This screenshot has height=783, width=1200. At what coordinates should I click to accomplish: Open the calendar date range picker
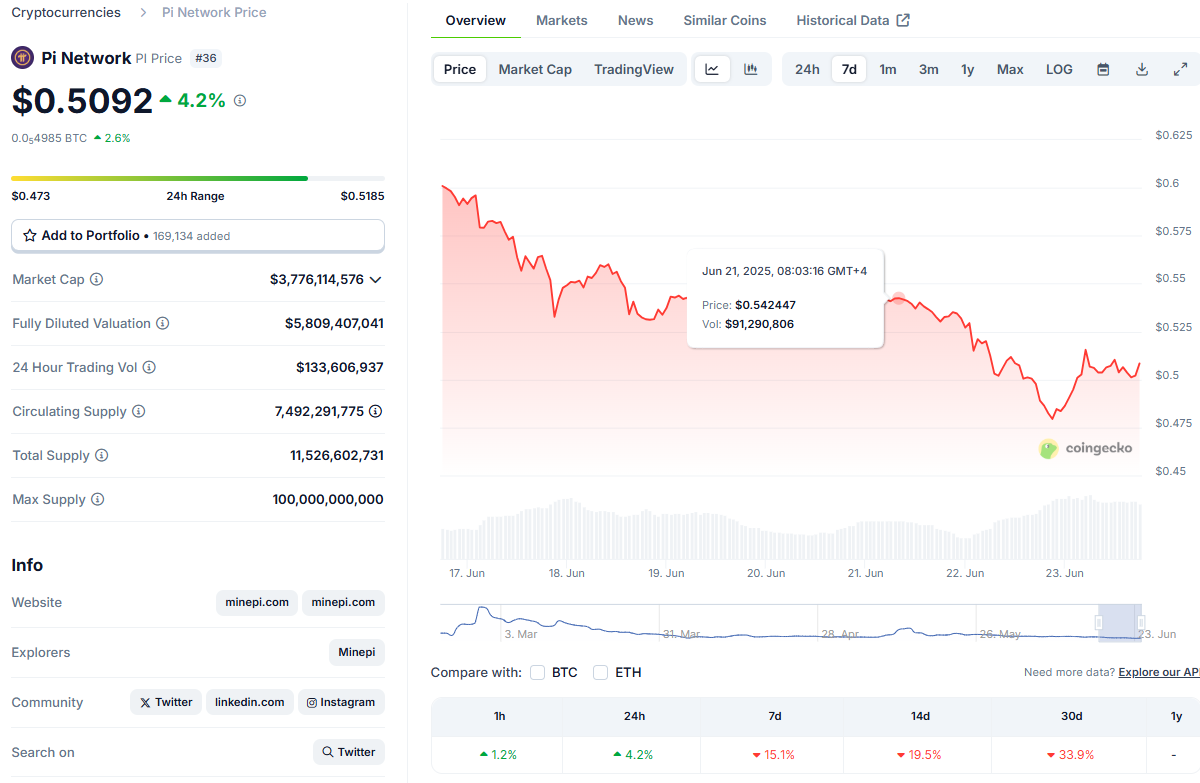1103,69
